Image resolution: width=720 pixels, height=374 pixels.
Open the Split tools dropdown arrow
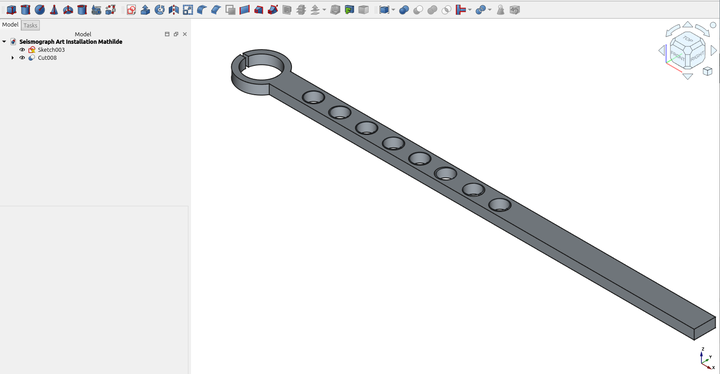[x=490, y=10]
